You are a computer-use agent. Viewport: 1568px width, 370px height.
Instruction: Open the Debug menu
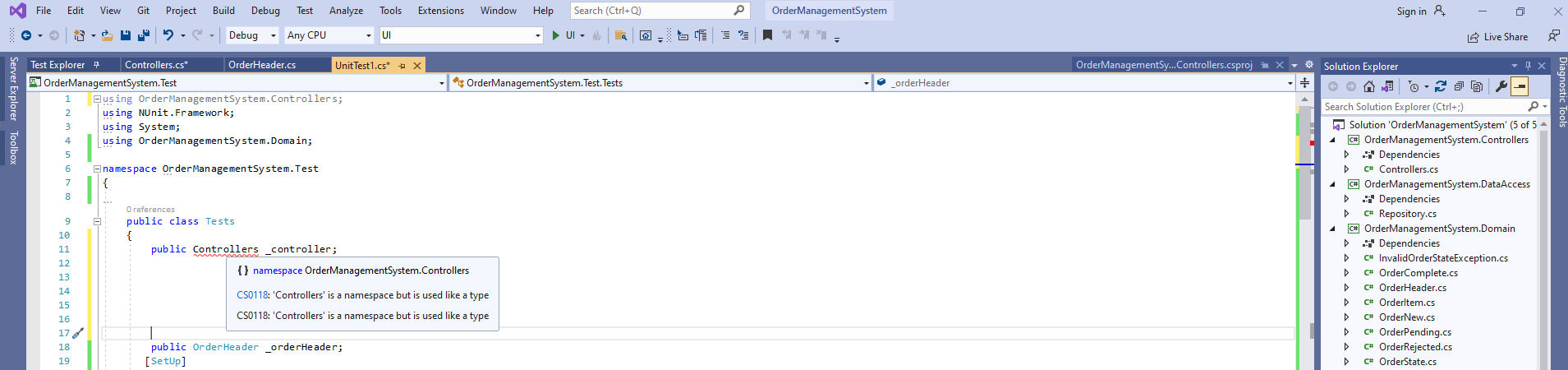click(x=265, y=11)
